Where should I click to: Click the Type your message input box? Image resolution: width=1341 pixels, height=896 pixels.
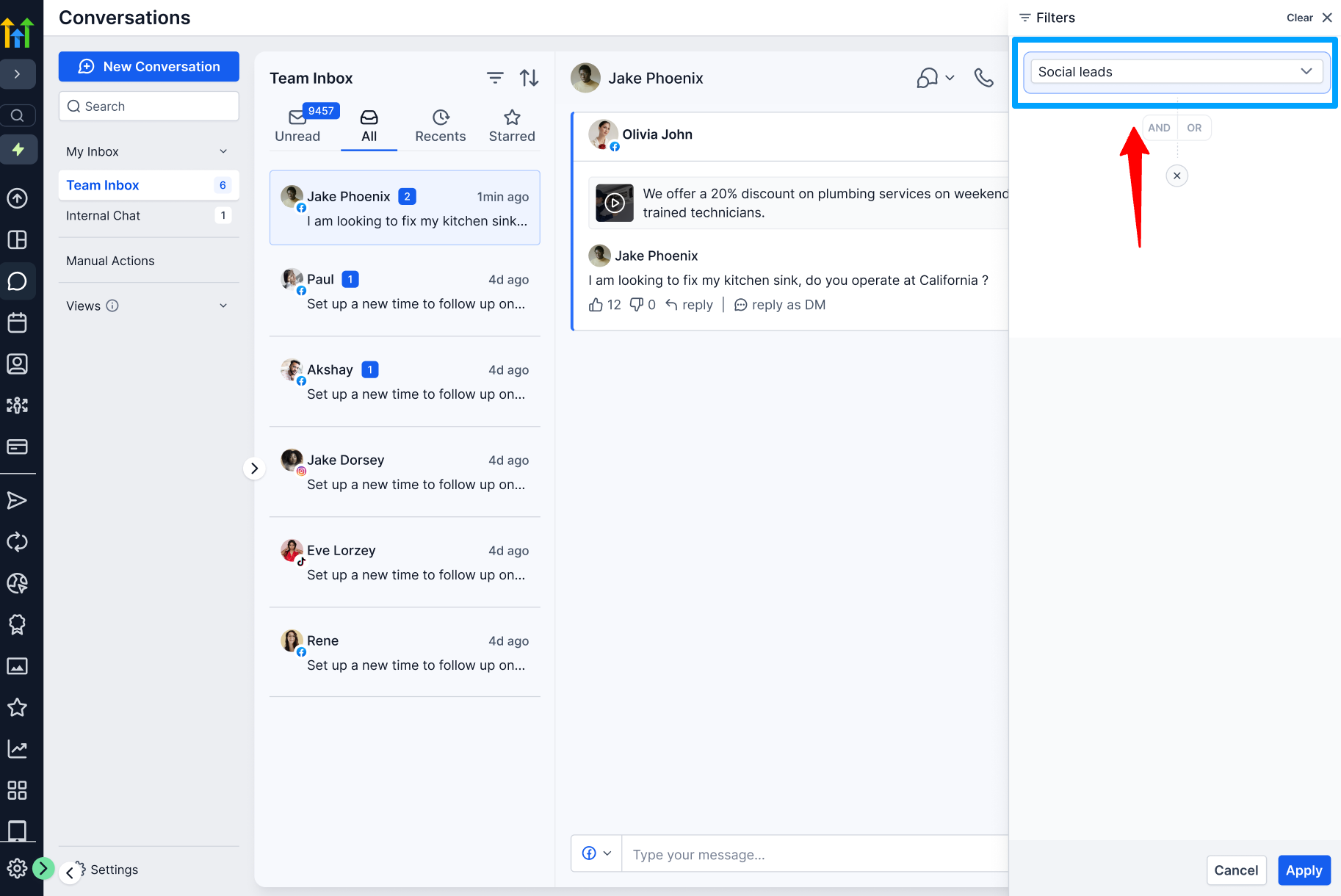815,854
